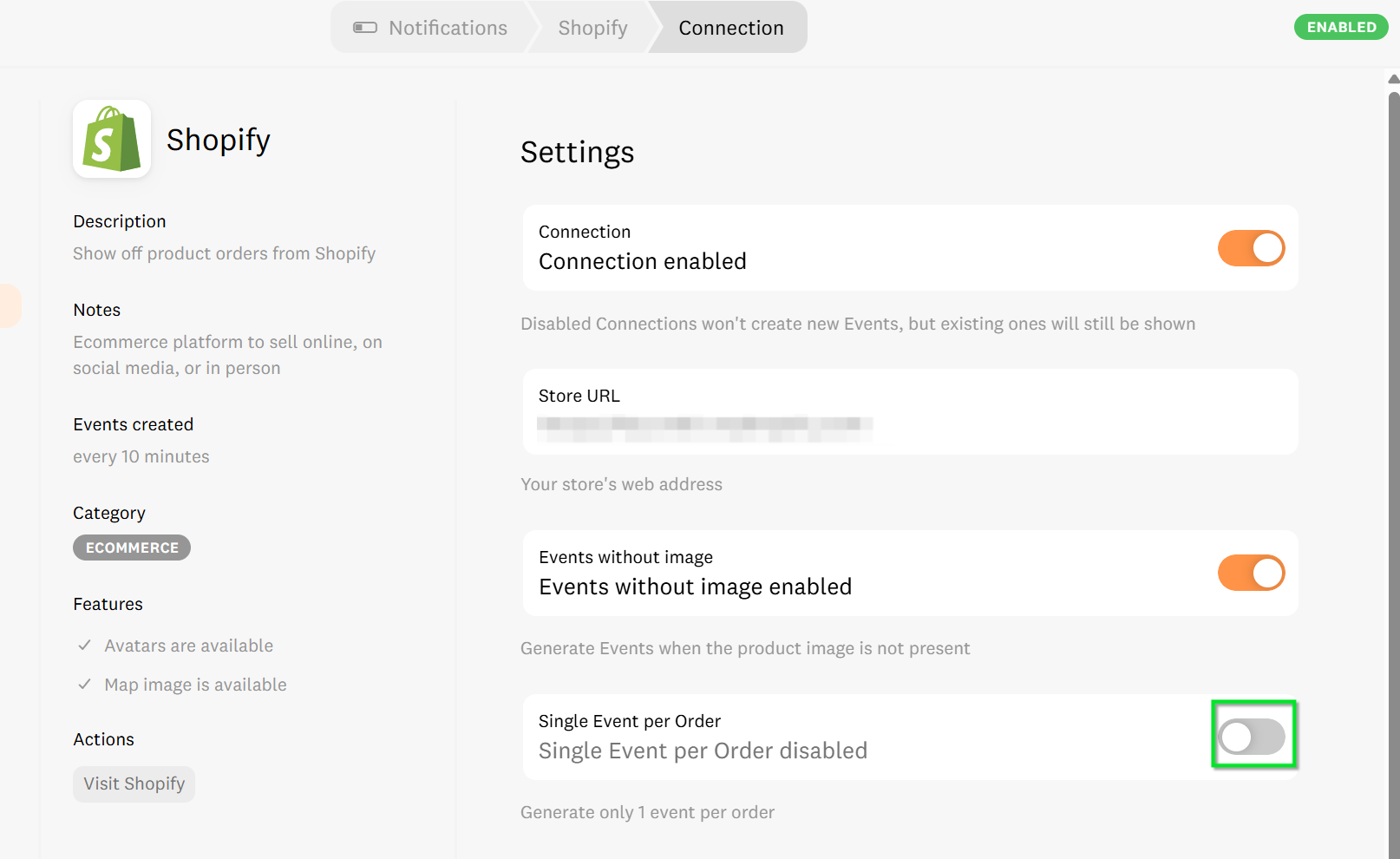Click the green ENABLED status badge
The width and height of the screenshot is (1400, 859).
click(1341, 27)
